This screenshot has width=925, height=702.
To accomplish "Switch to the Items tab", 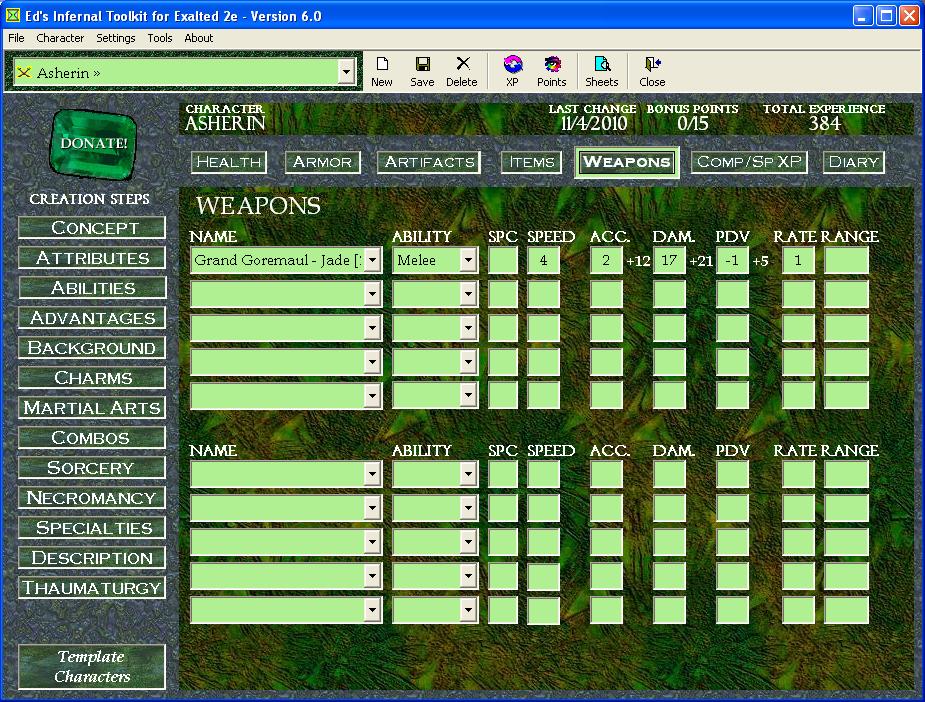I will pyautogui.click(x=531, y=162).
